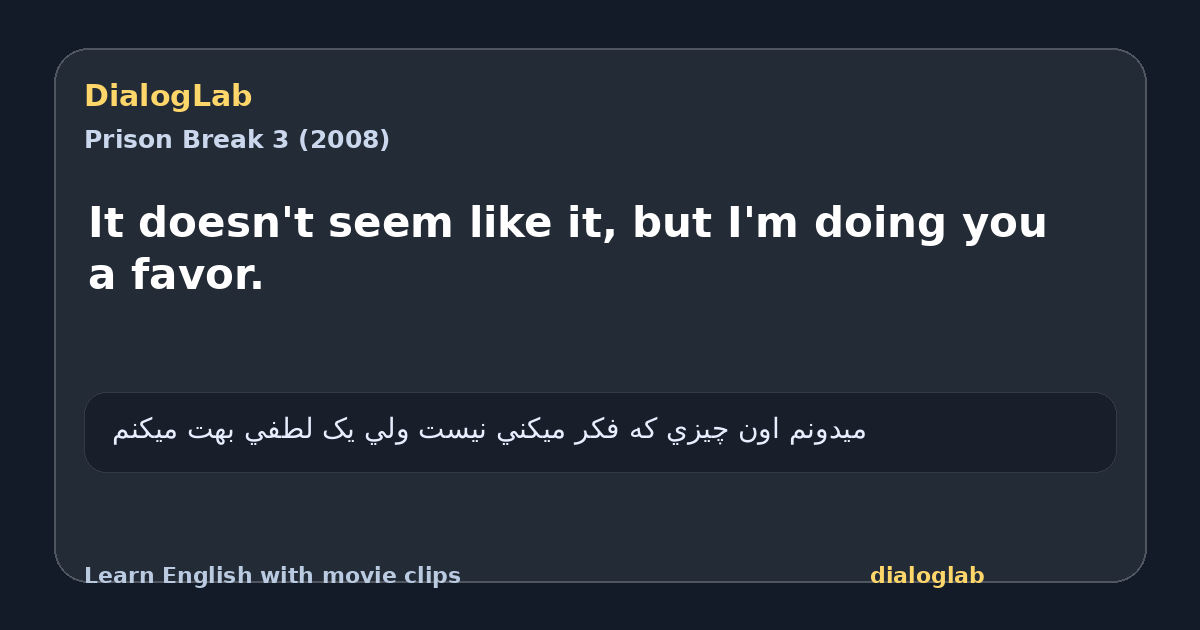Viewport: 1200px width, 630px height.
Task: Select the Persian subtitle text line
Action: pos(489,430)
